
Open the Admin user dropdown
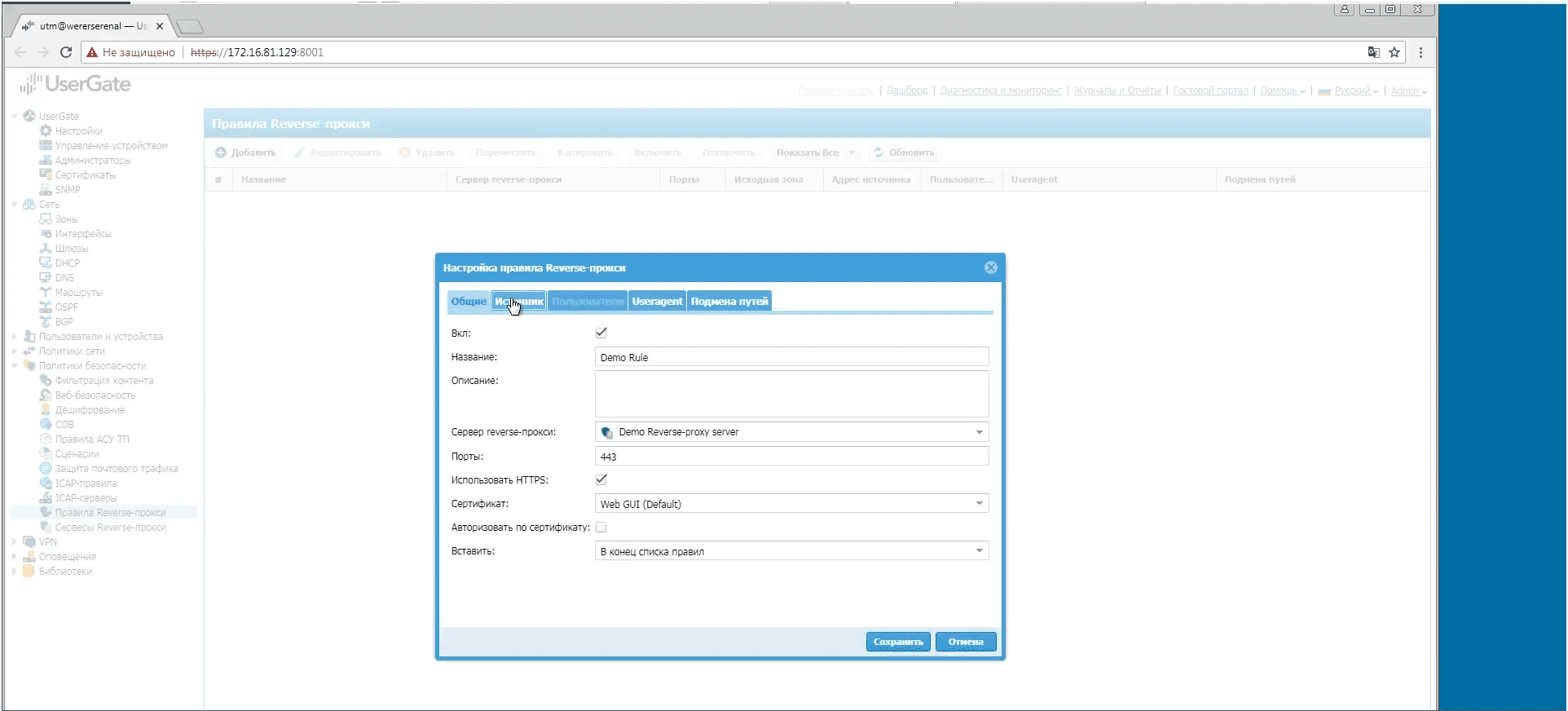pos(1408,91)
